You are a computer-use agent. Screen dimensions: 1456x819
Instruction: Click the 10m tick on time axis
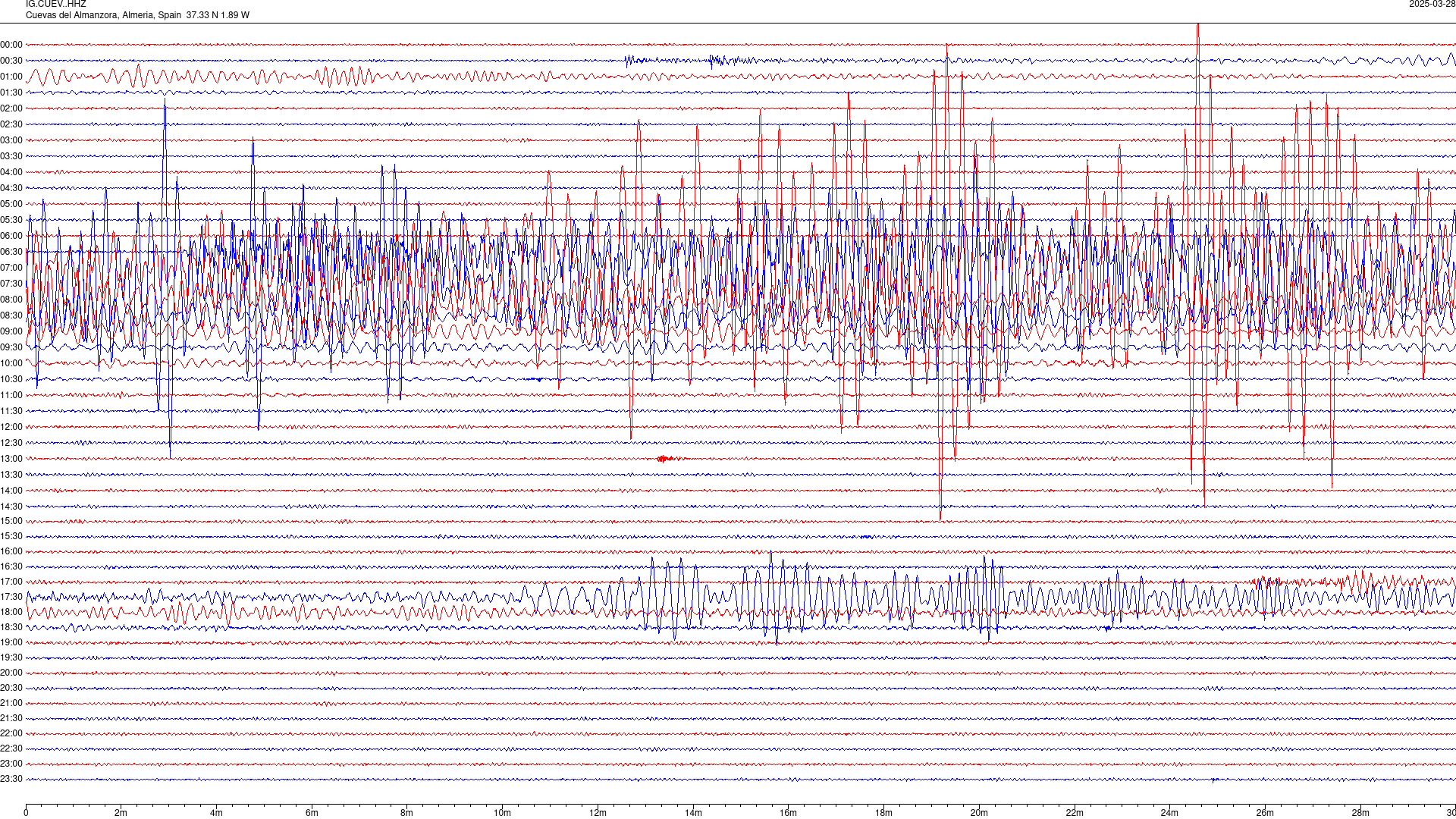(x=502, y=813)
